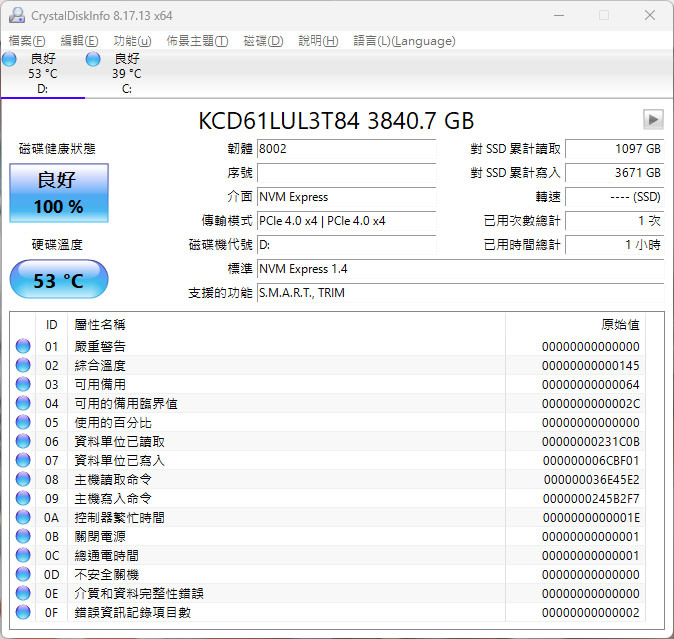Click the features field S.M.A.R.T., TRIM
Image resolution: width=674 pixels, height=639 pixels.
pyautogui.click(x=461, y=293)
